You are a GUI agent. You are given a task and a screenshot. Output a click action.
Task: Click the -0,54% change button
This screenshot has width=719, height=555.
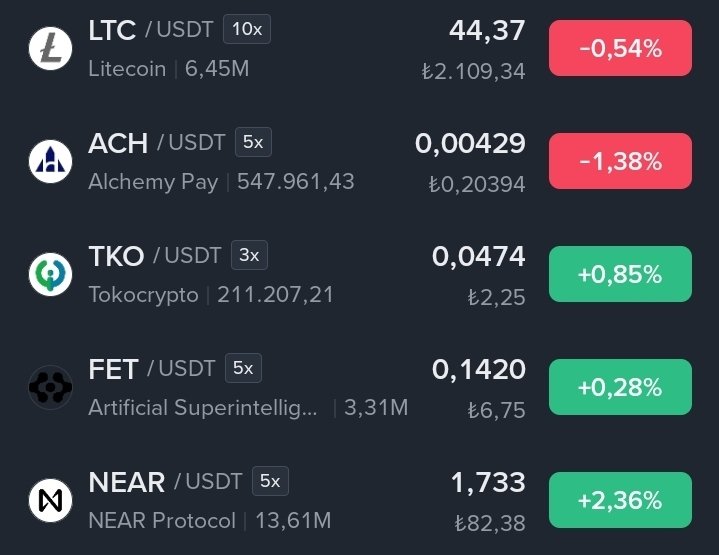pos(620,48)
